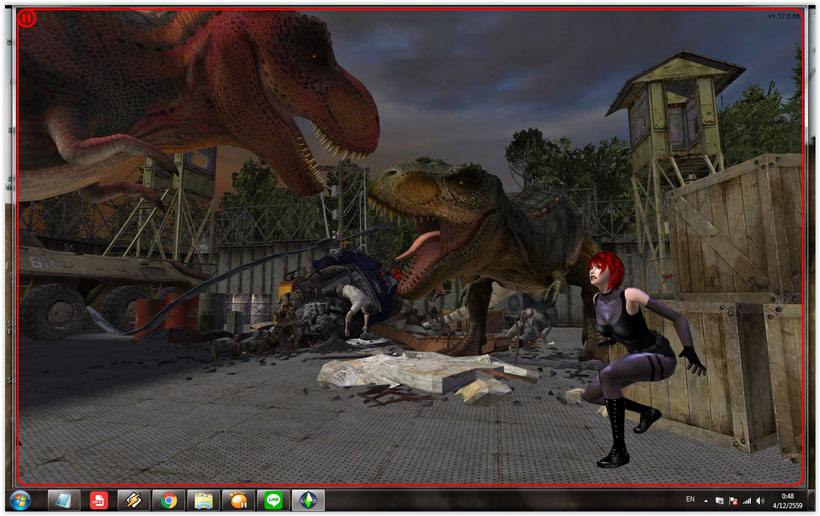Select The Sims plumbob taskbar icon
The image size is (820, 516).
click(x=308, y=500)
